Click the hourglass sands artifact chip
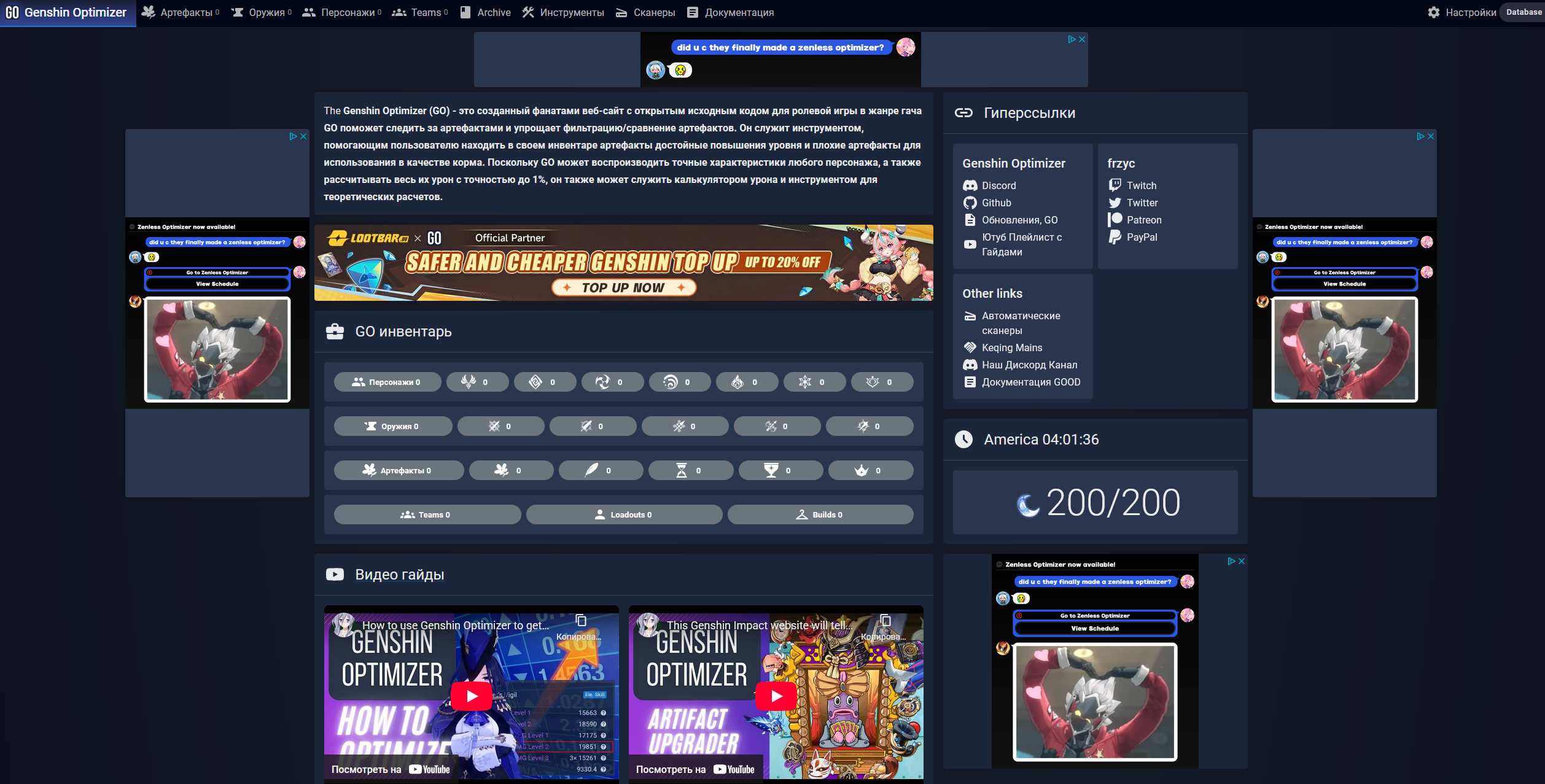1545x784 pixels. [x=690, y=470]
